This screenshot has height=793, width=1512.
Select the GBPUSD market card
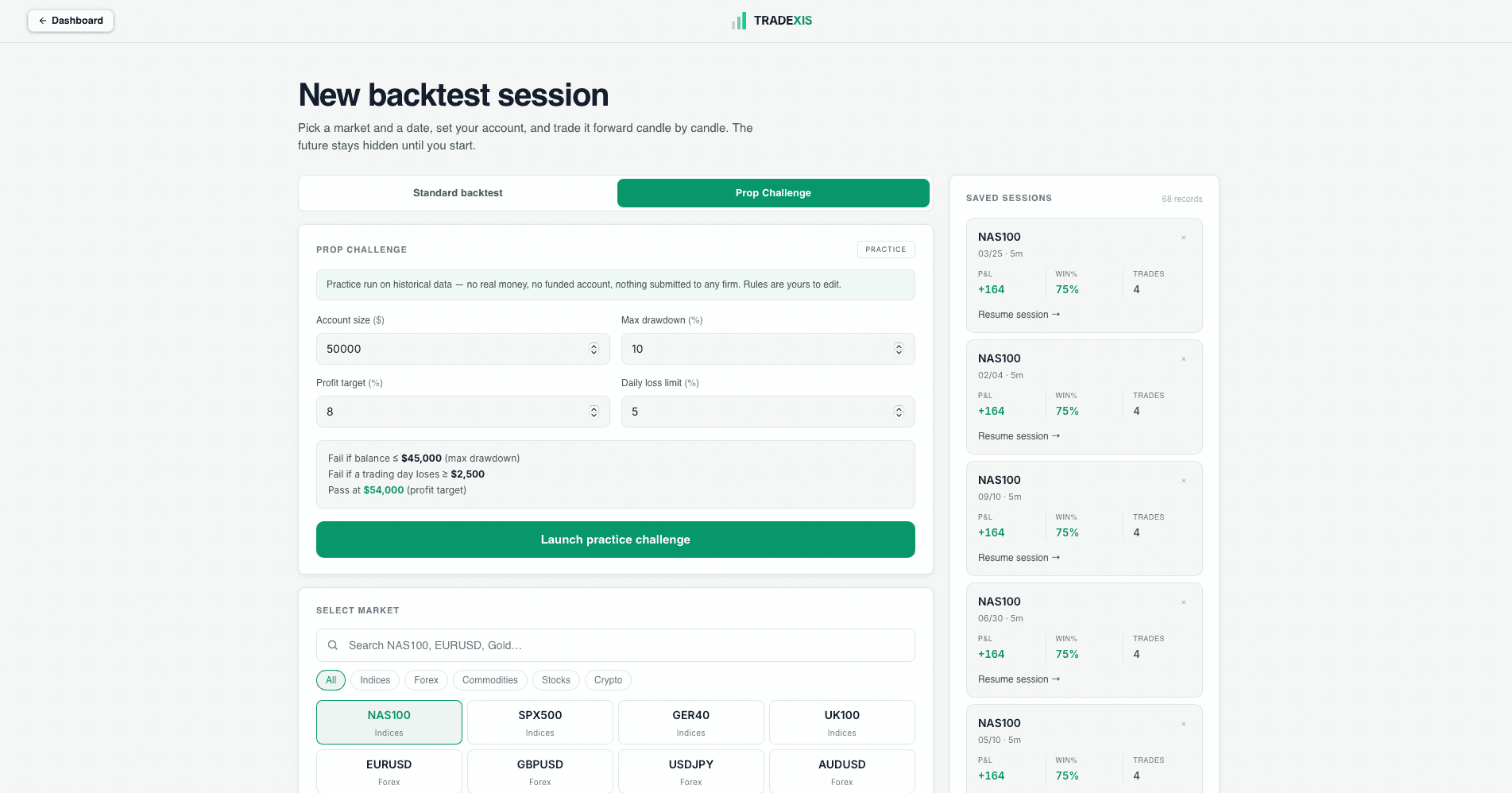click(x=540, y=771)
